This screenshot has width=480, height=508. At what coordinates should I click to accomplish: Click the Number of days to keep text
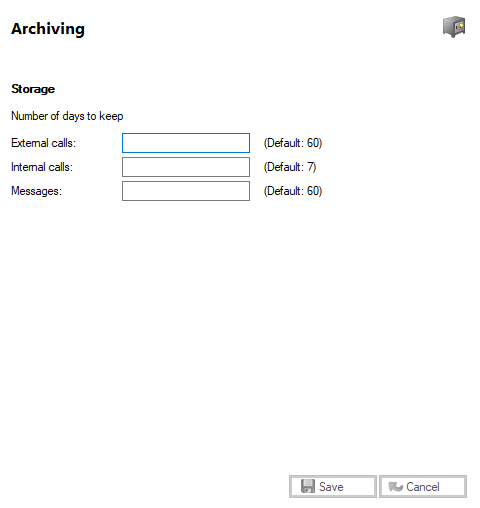(x=67, y=116)
